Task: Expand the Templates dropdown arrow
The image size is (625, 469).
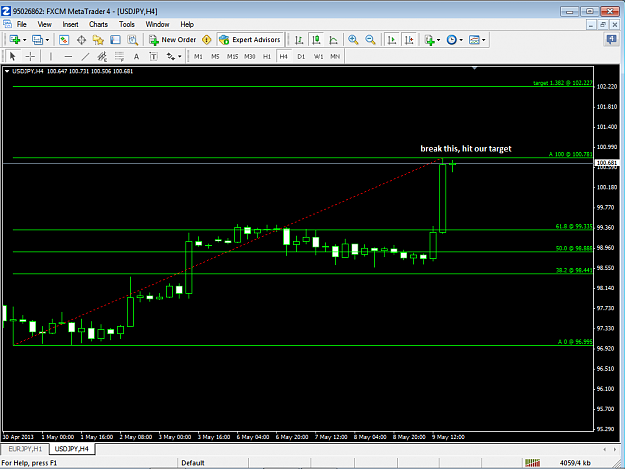Action: pyautogui.click(x=483, y=40)
